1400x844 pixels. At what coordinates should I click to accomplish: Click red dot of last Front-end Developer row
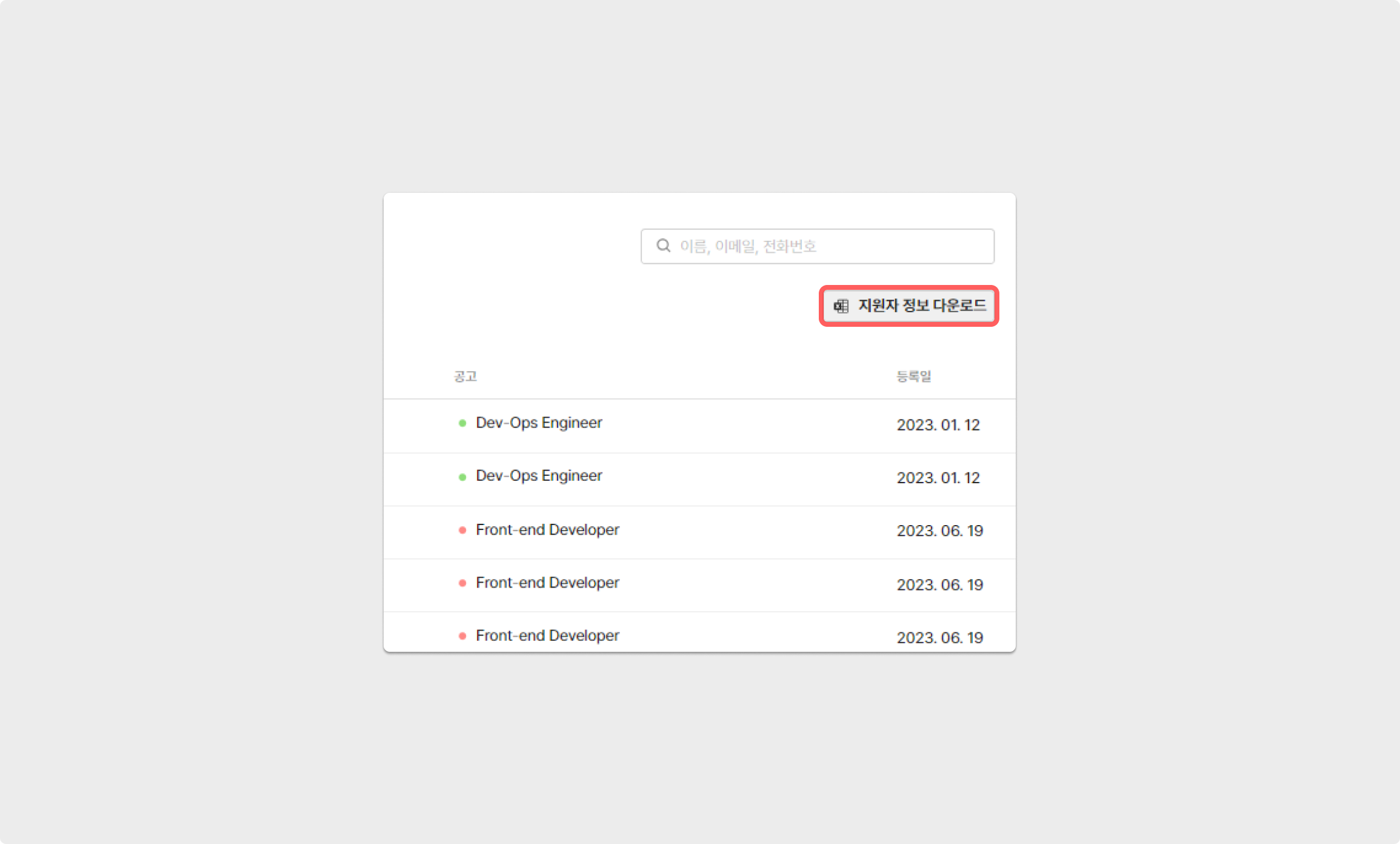tap(462, 636)
